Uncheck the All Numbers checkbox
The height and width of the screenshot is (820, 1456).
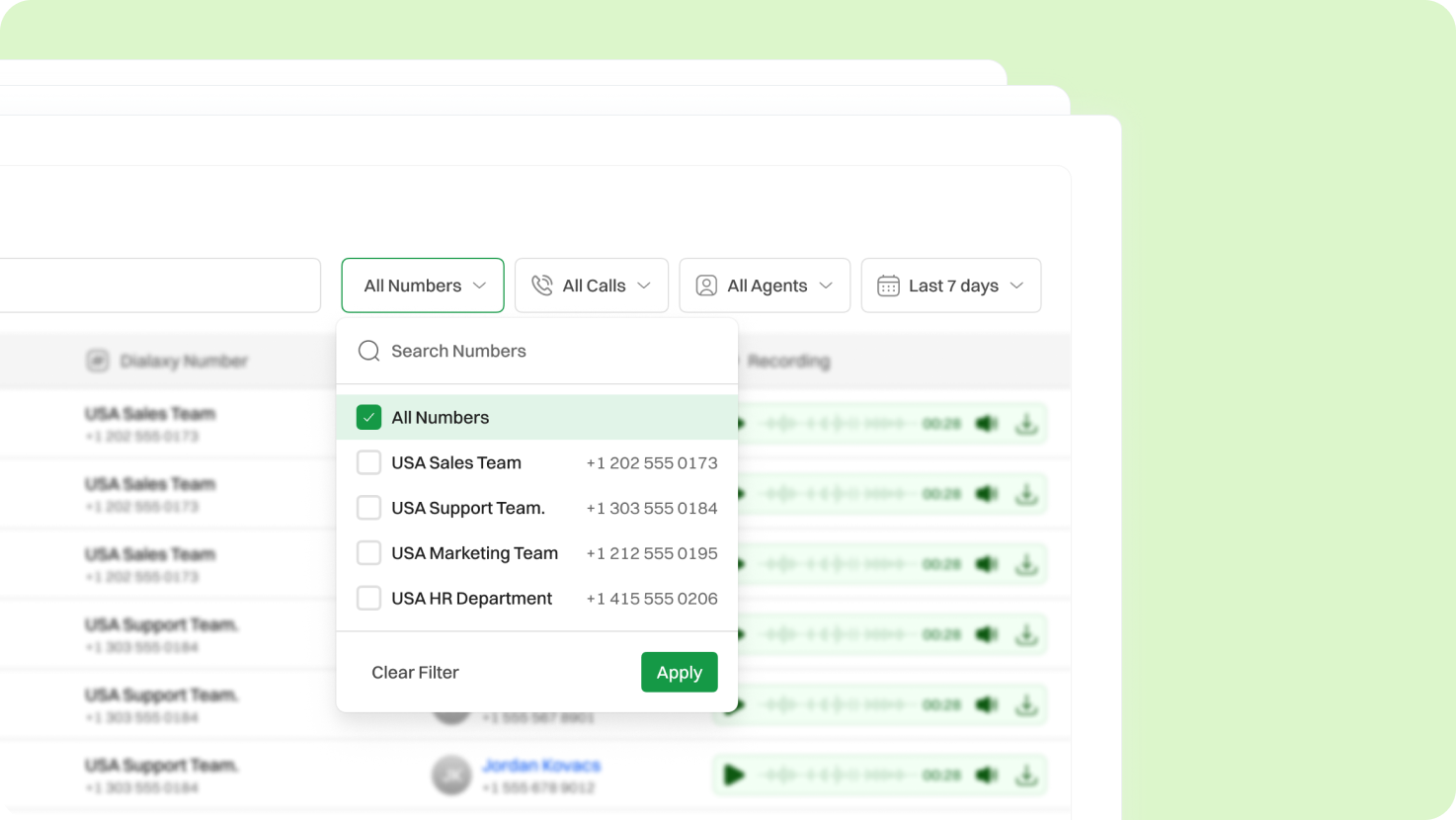coord(368,417)
